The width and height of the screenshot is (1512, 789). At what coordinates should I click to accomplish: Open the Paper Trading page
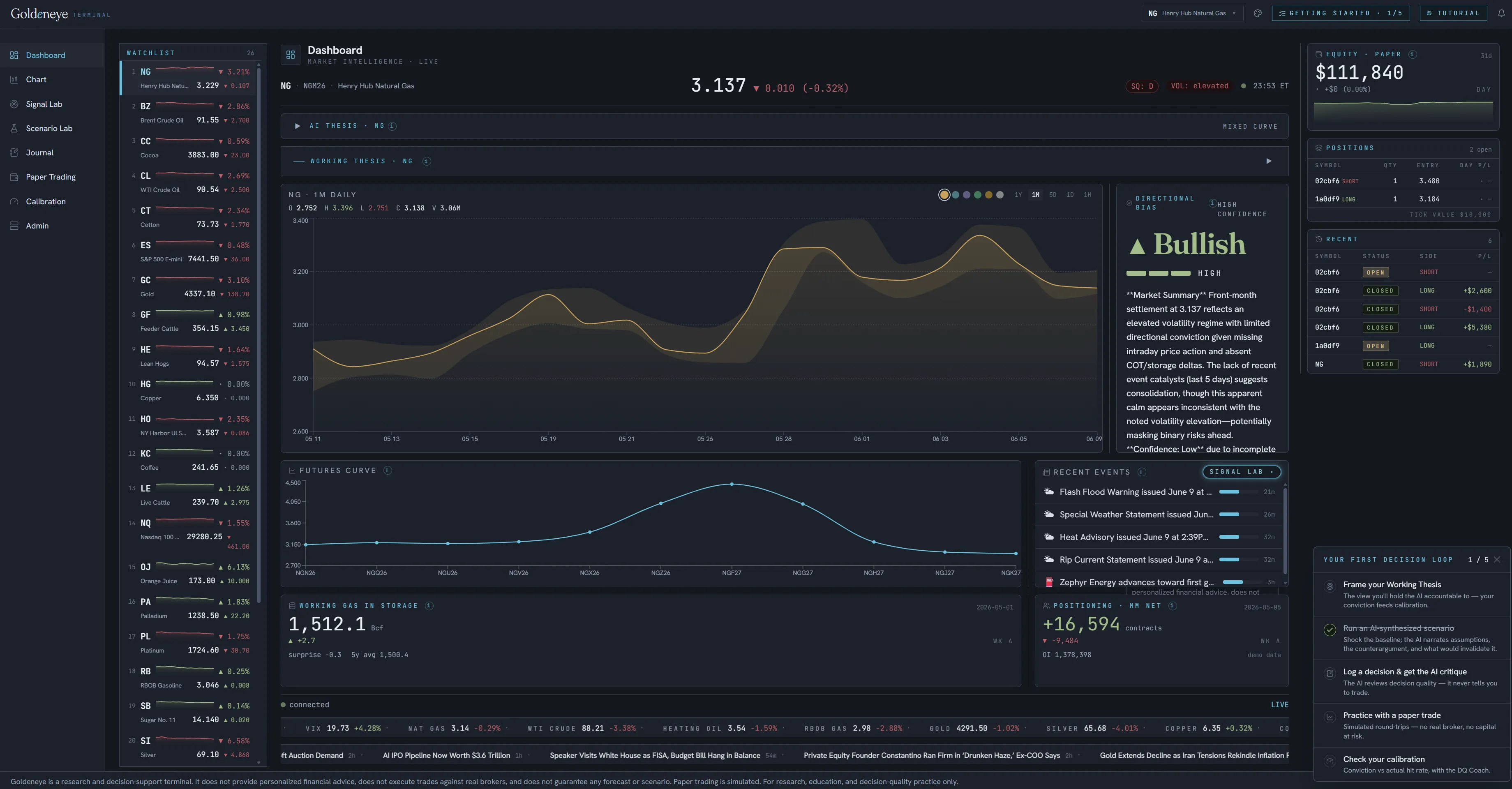(52, 177)
